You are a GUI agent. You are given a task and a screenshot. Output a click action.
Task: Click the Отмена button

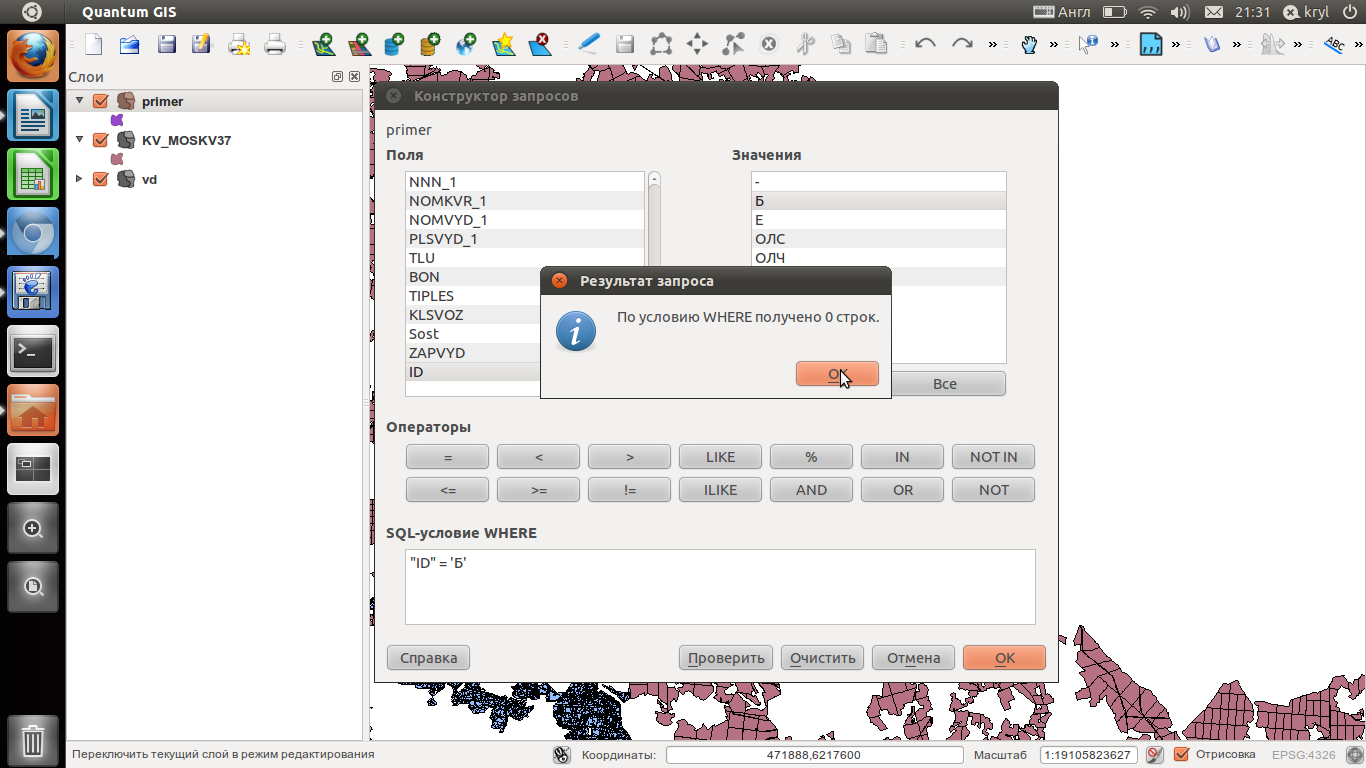913,657
